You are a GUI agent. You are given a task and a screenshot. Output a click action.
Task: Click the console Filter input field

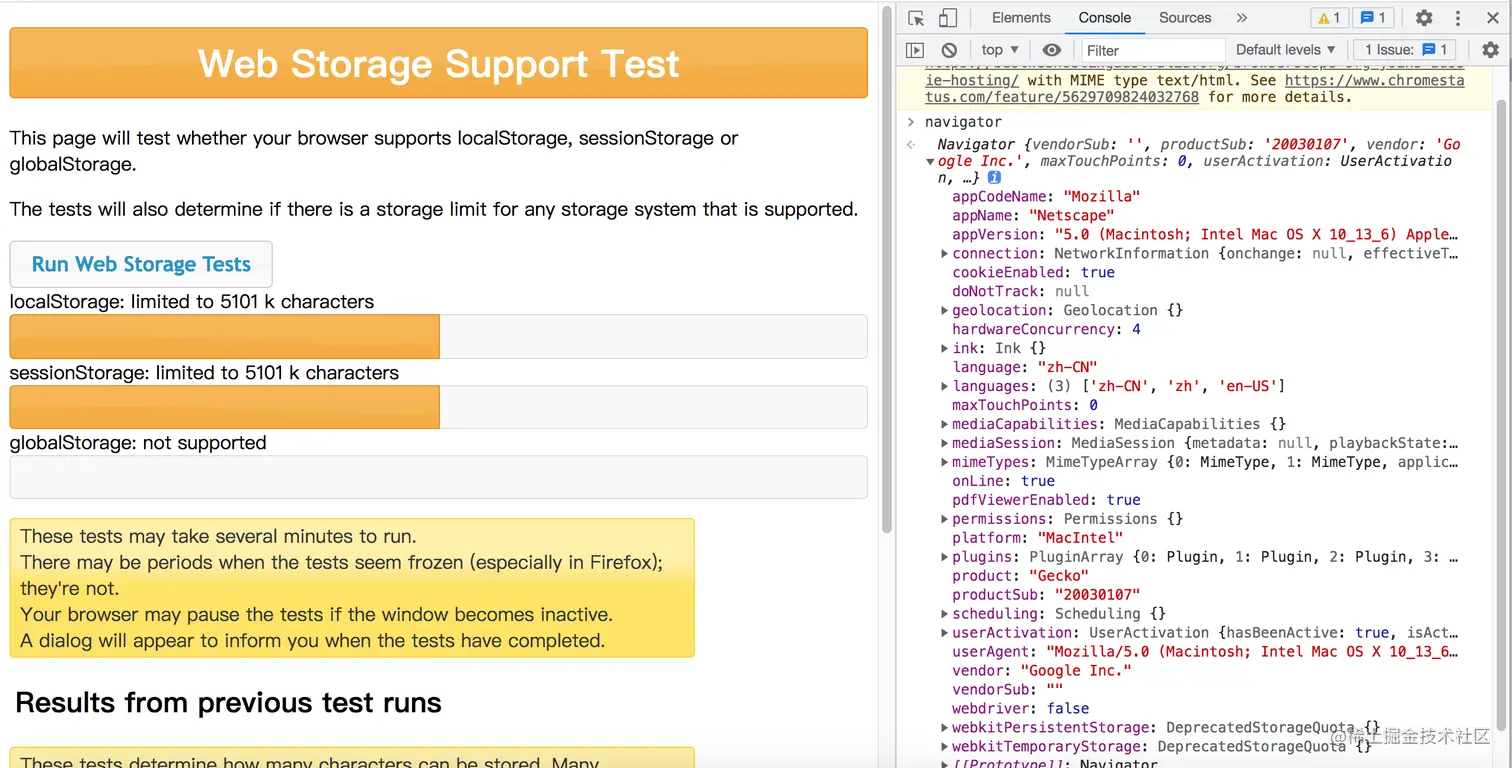pos(1153,50)
